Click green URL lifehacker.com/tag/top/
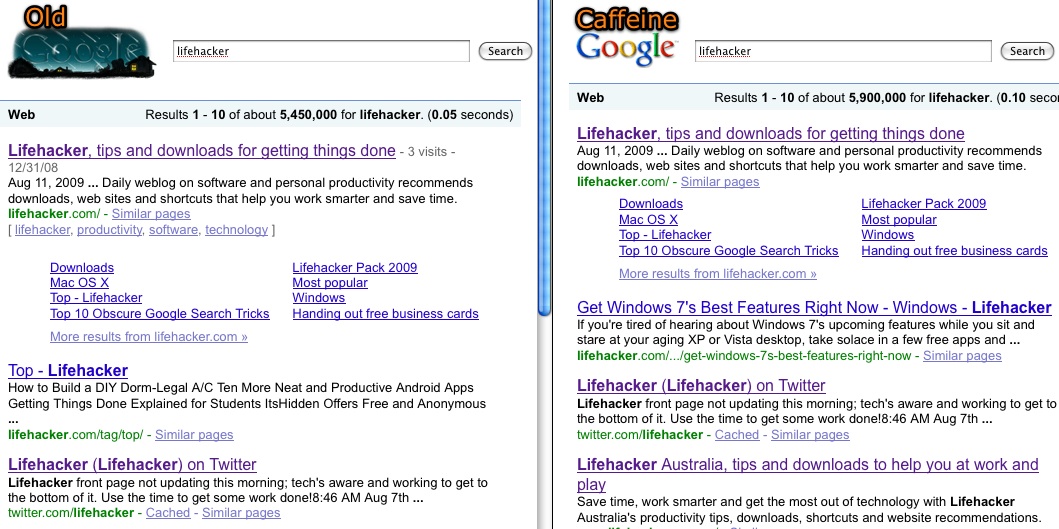1059x529 pixels. 76,435
